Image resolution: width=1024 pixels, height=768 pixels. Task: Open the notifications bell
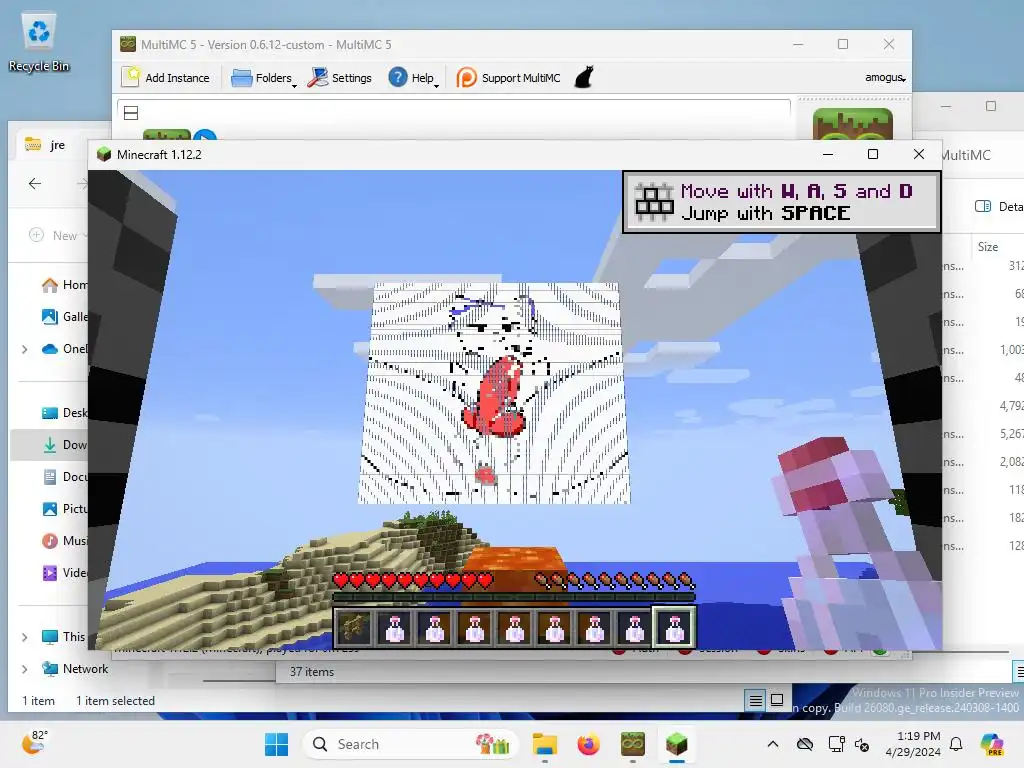point(956,744)
